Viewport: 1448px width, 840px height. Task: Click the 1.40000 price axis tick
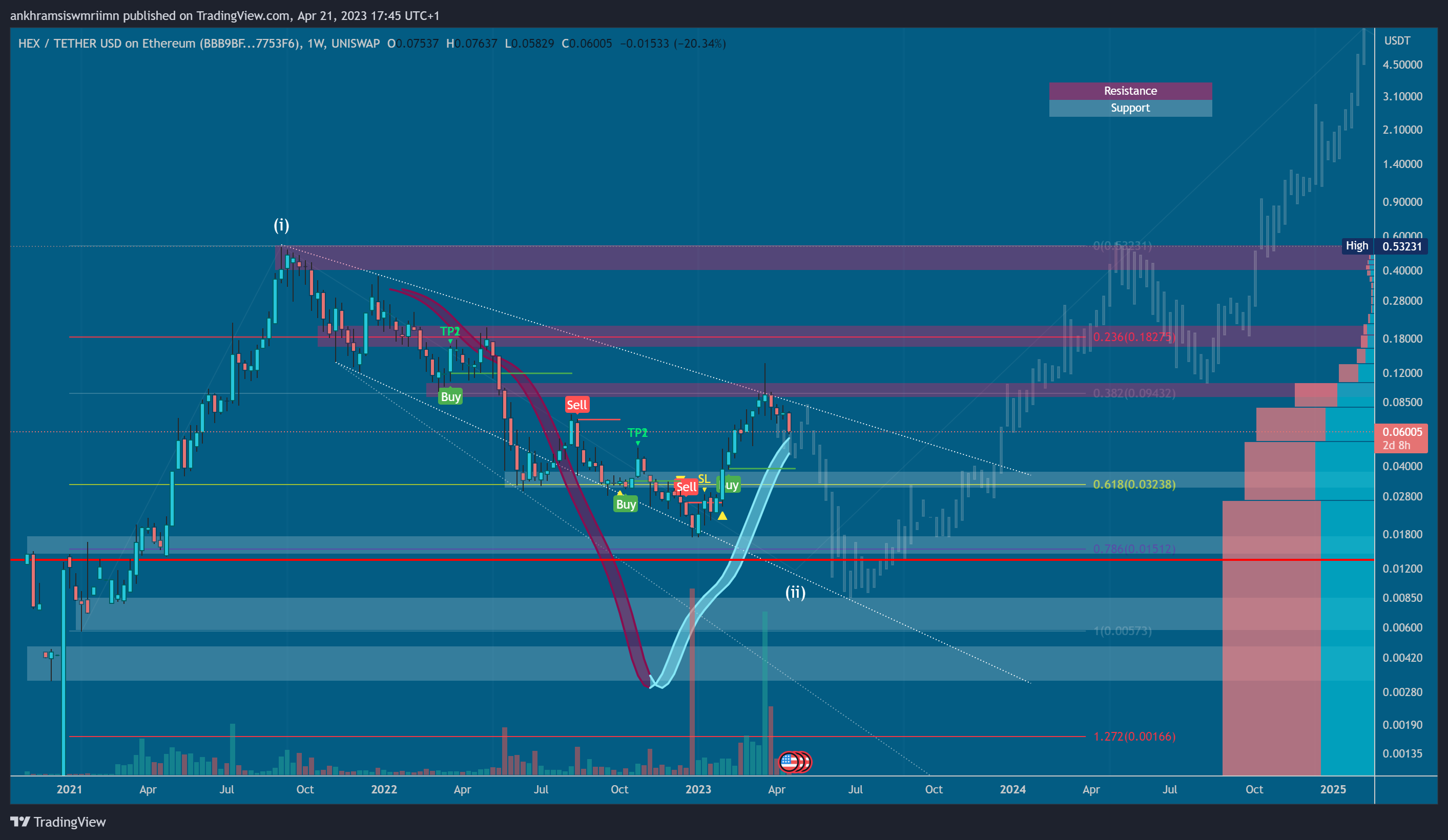point(1402,164)
